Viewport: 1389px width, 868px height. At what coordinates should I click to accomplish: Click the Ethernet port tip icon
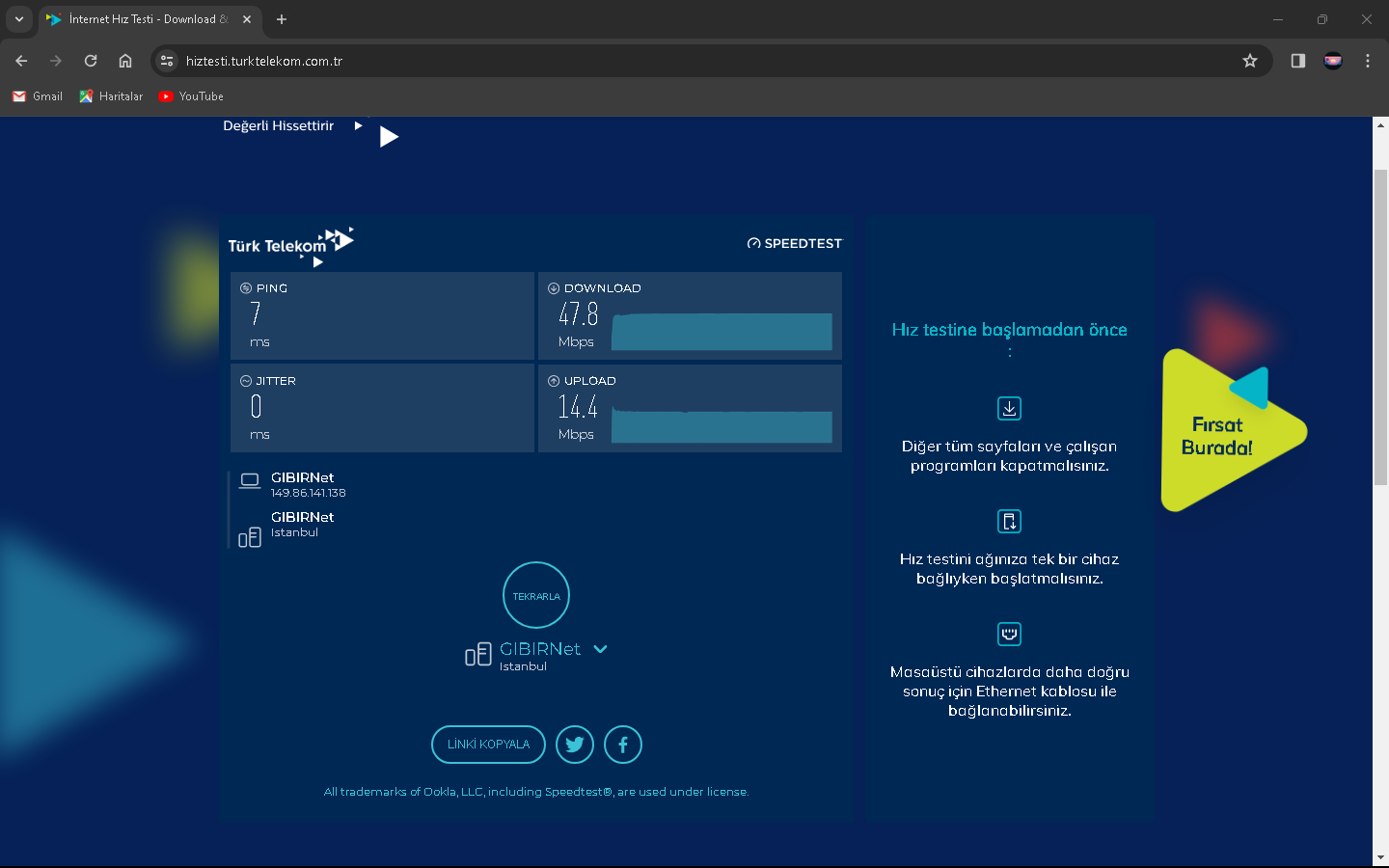pos(1009,634)
